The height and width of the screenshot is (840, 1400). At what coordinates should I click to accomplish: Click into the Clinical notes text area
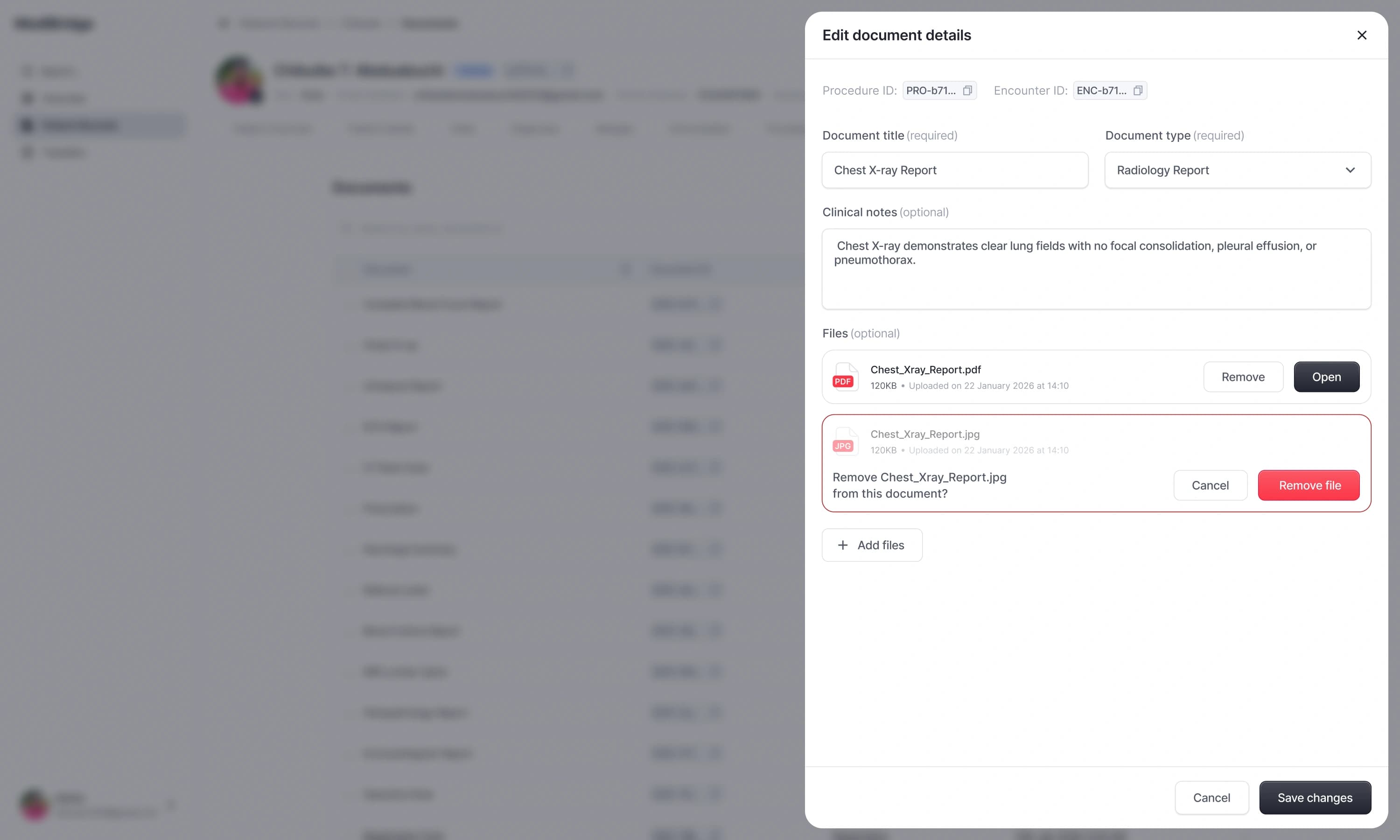pos(1096,269)
